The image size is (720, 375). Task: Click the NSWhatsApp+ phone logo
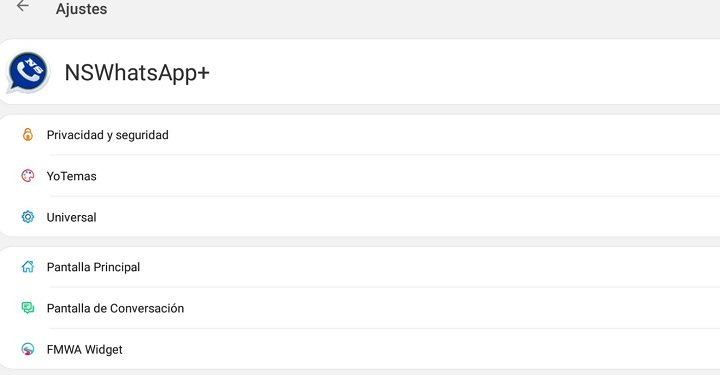pos(28,73)
